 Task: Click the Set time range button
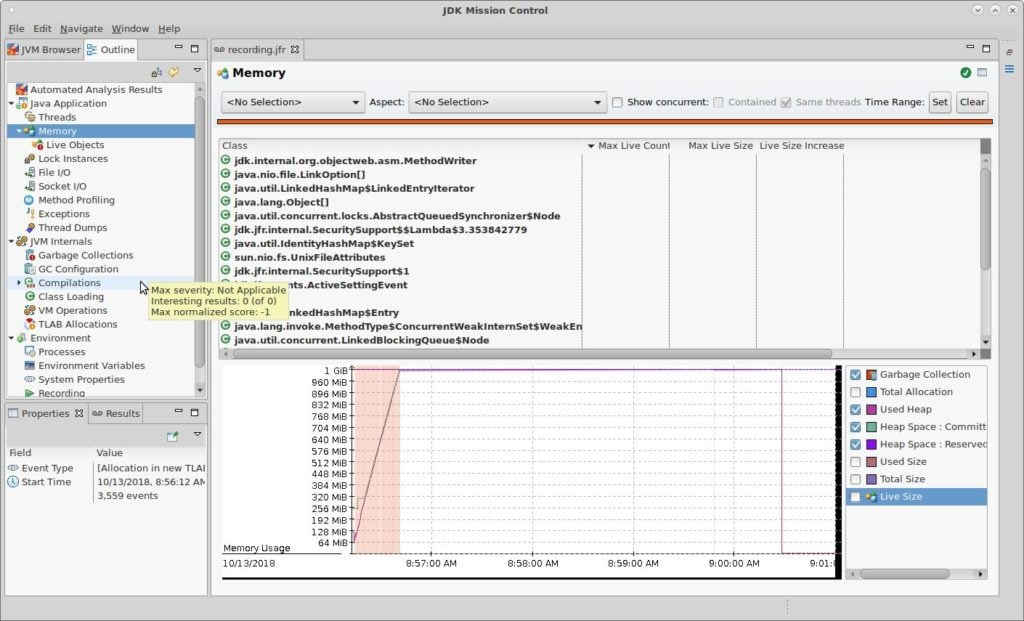click(x=940, y=102)
